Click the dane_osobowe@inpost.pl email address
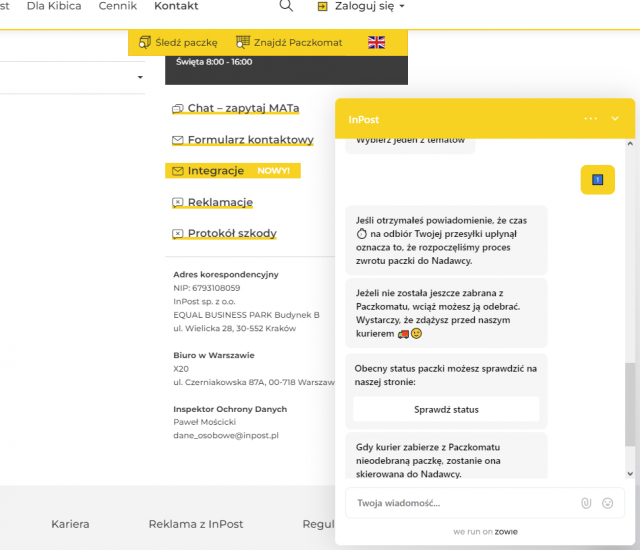The height and width of the screenshot is (550, 640). coord(226,435)
